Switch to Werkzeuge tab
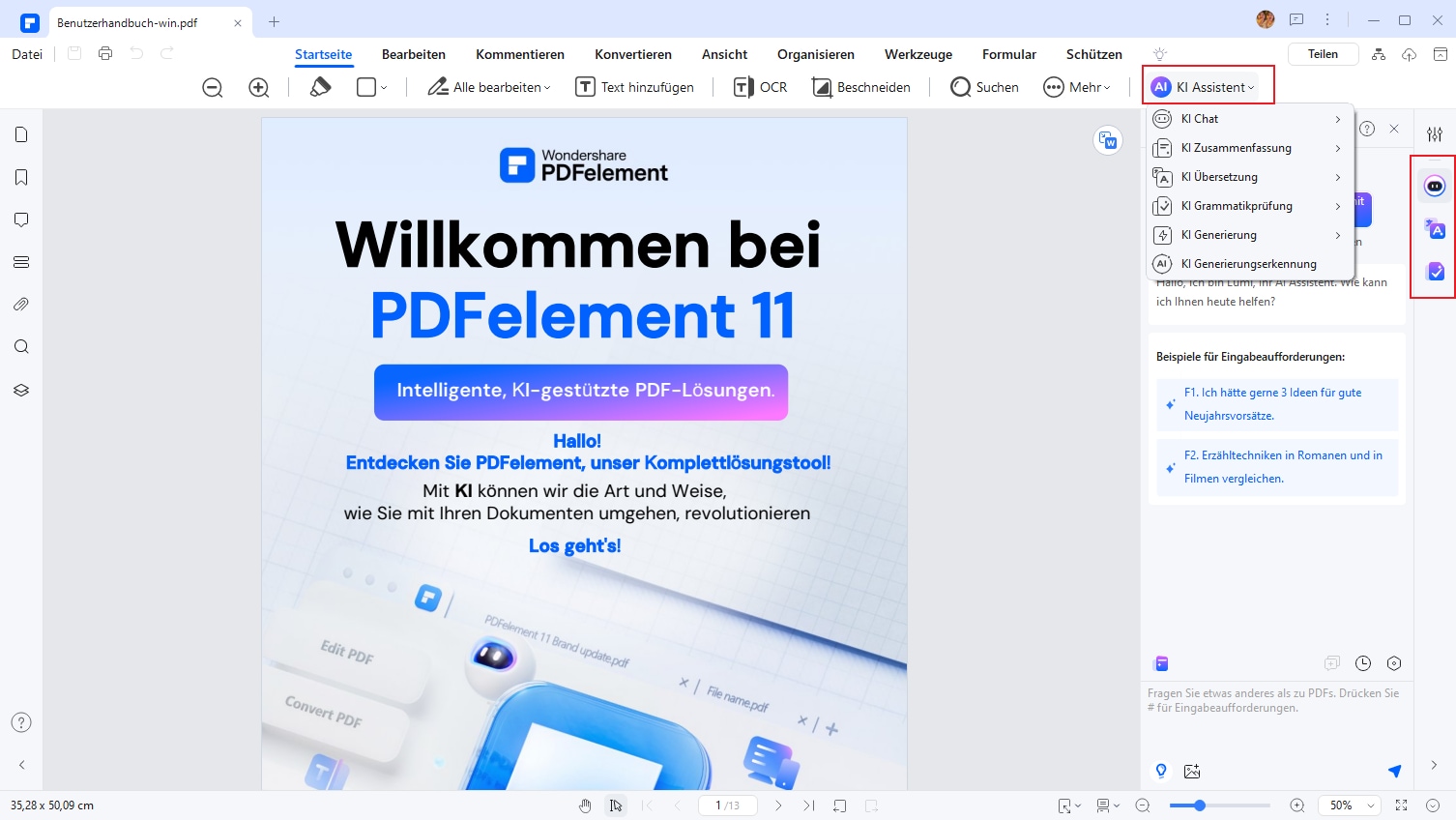1456x820 pixels. (918, 54)
